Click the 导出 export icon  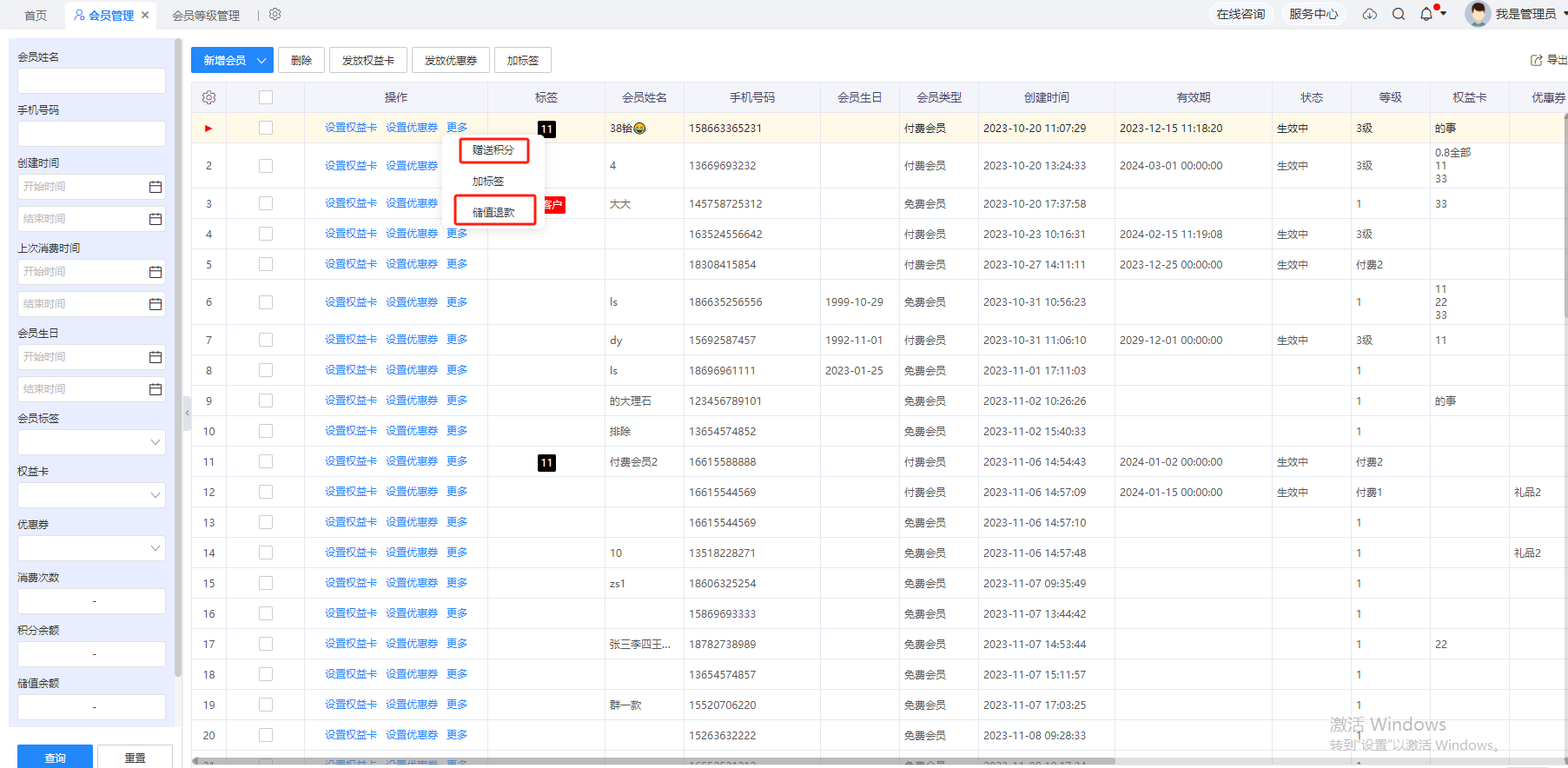click(1536, 60)
